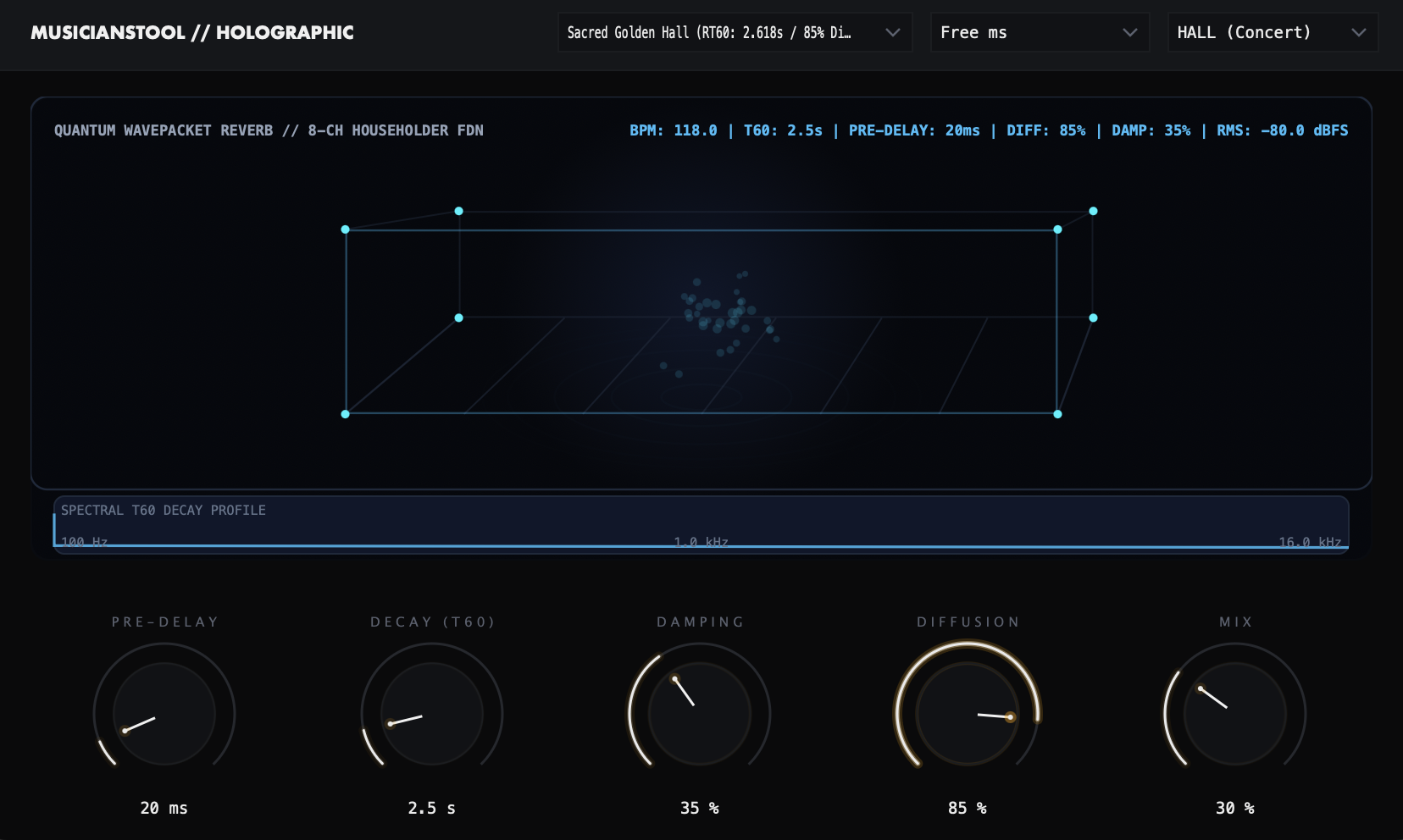
Task: Click the Quantum Wavepacket Reverb heading
Action: [269, 130]
